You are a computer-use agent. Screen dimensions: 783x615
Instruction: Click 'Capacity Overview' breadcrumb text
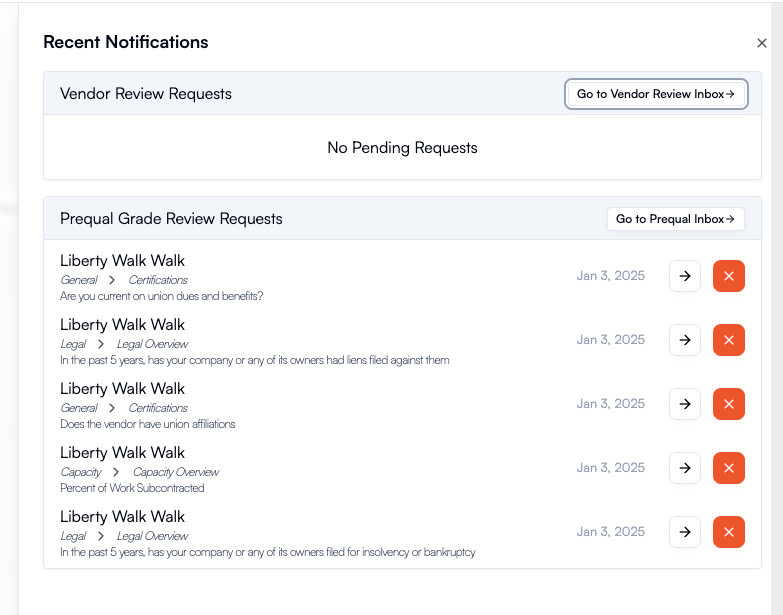pos(176,472)
